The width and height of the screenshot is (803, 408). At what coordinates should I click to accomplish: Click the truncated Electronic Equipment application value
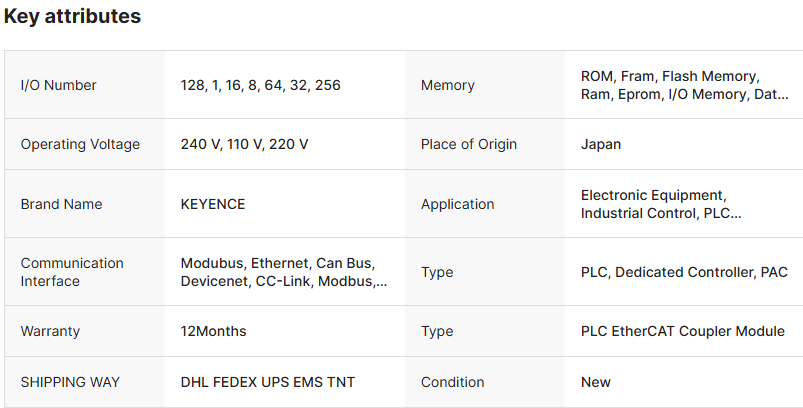click(x=661, y=204)
